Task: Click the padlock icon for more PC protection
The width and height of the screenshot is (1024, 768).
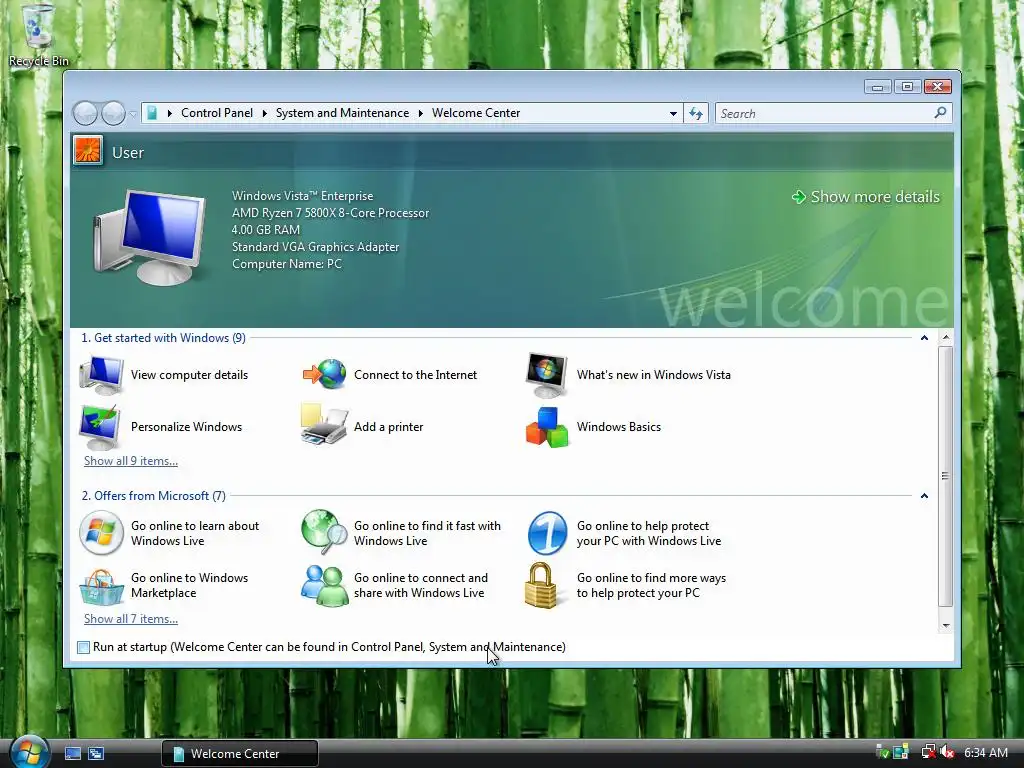Action: (x=542, y=585)
